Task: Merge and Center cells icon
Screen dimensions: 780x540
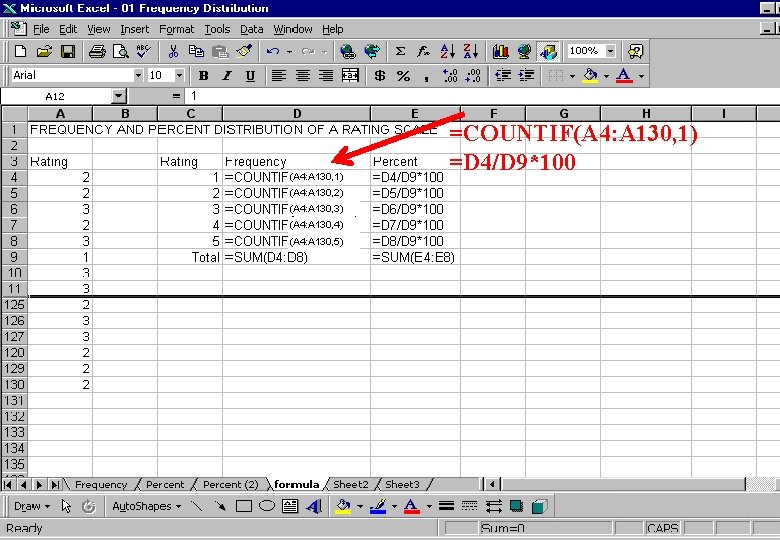Action: [350, 76]
